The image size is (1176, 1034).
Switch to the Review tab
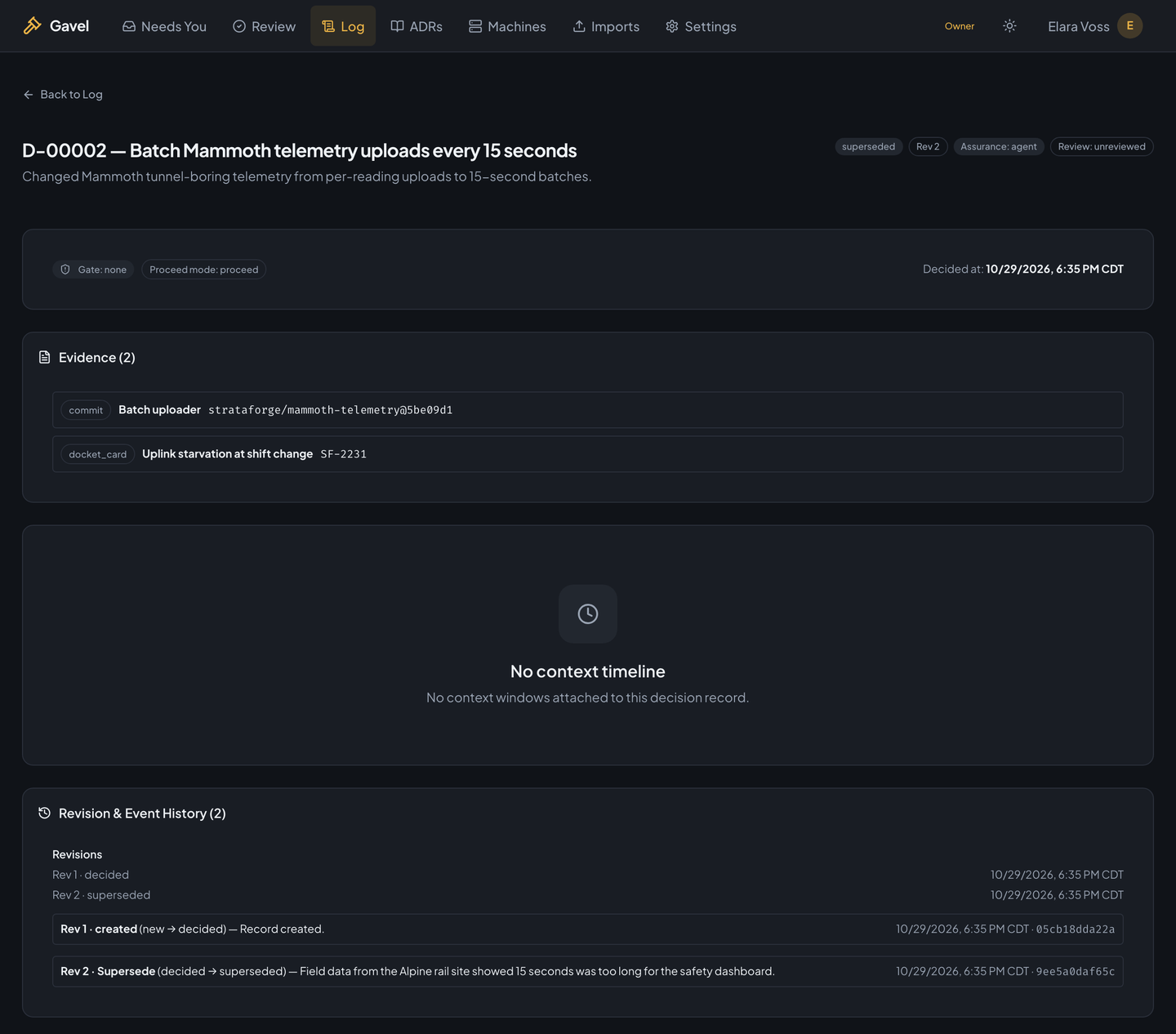pos(264,26)
